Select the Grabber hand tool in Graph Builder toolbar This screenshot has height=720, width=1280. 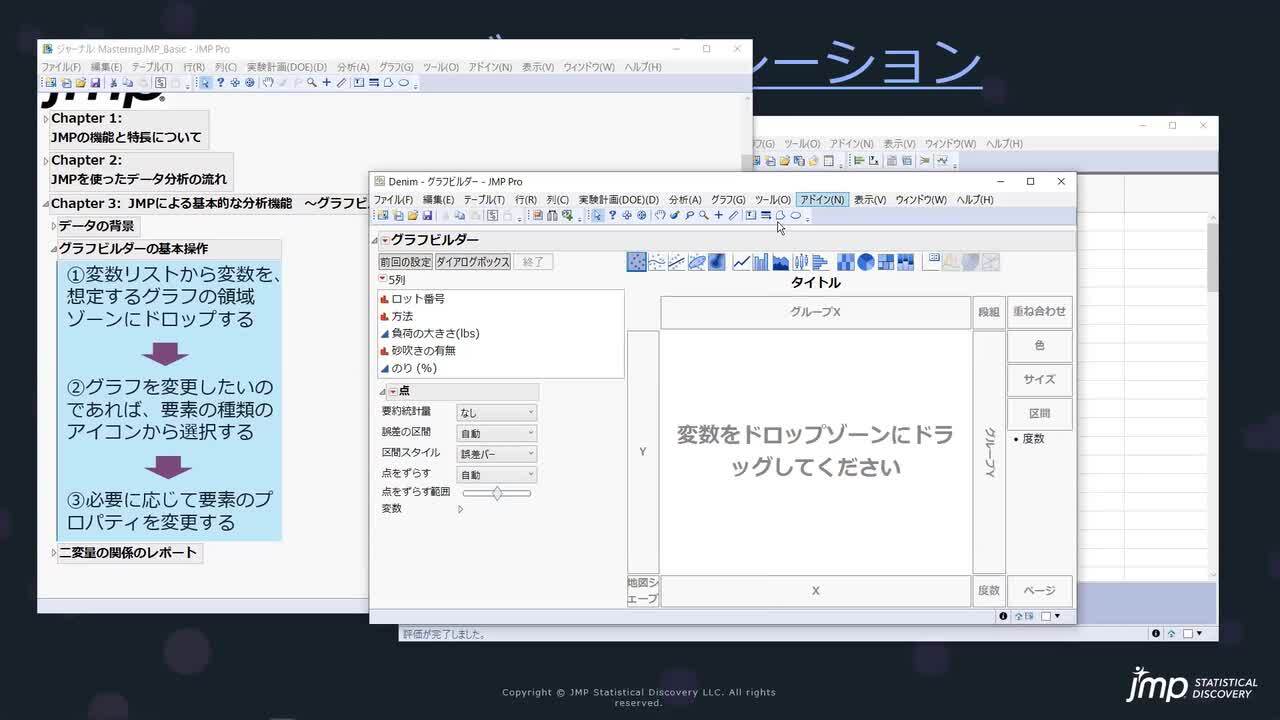pyautogui.click(x=660, y=215)
